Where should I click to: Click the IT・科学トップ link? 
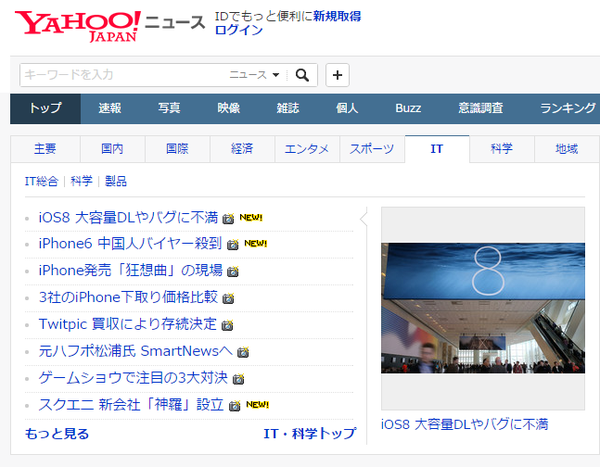[x=310, y=434]
